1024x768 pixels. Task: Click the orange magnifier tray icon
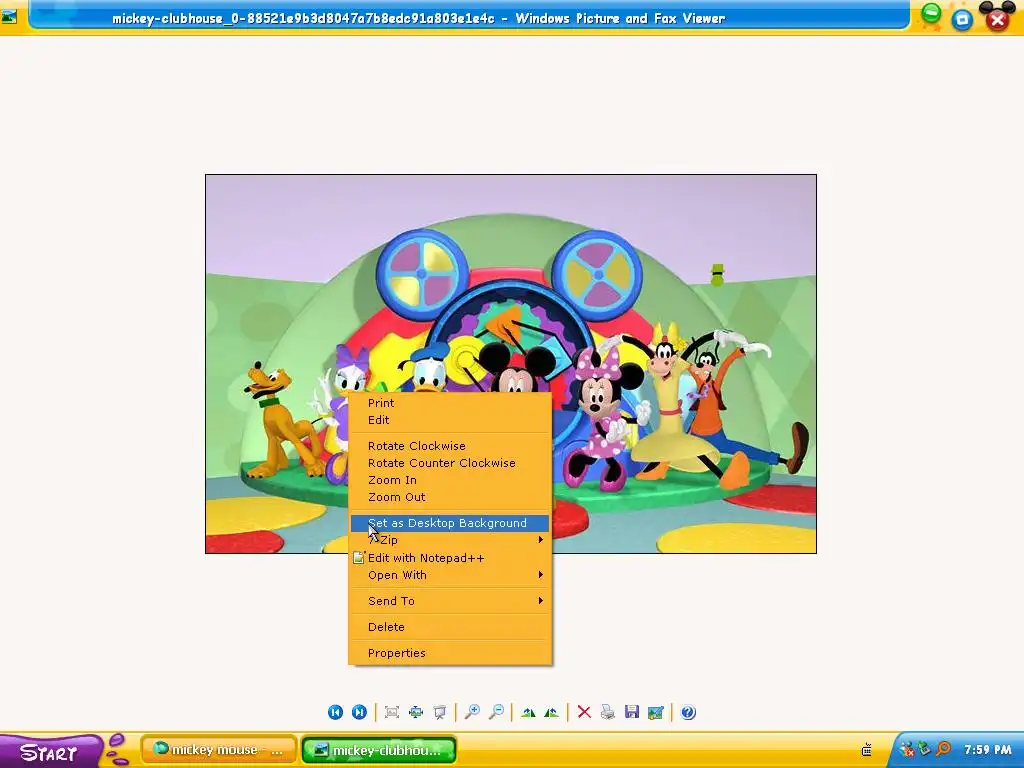click(x=943, y=749)
